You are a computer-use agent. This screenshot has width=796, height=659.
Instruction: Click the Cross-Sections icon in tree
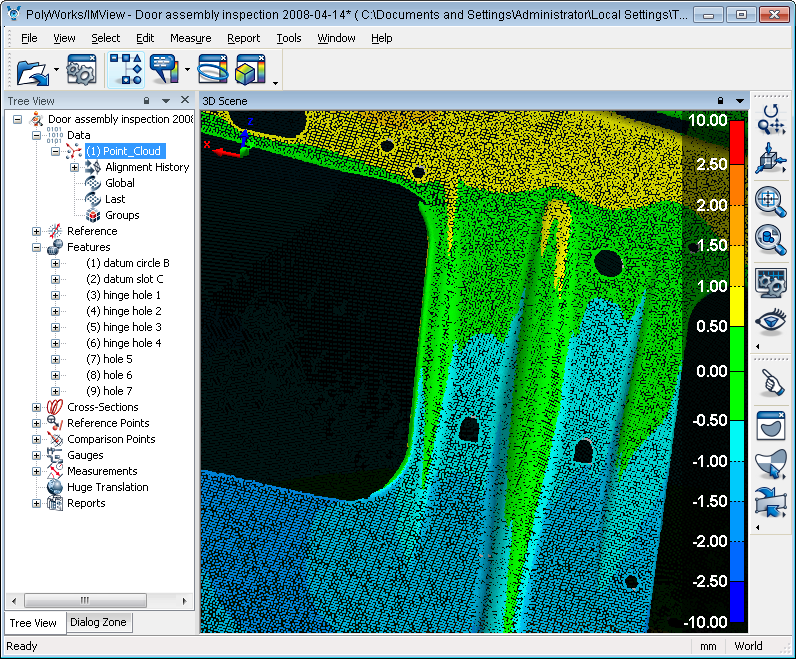[54, 407]
